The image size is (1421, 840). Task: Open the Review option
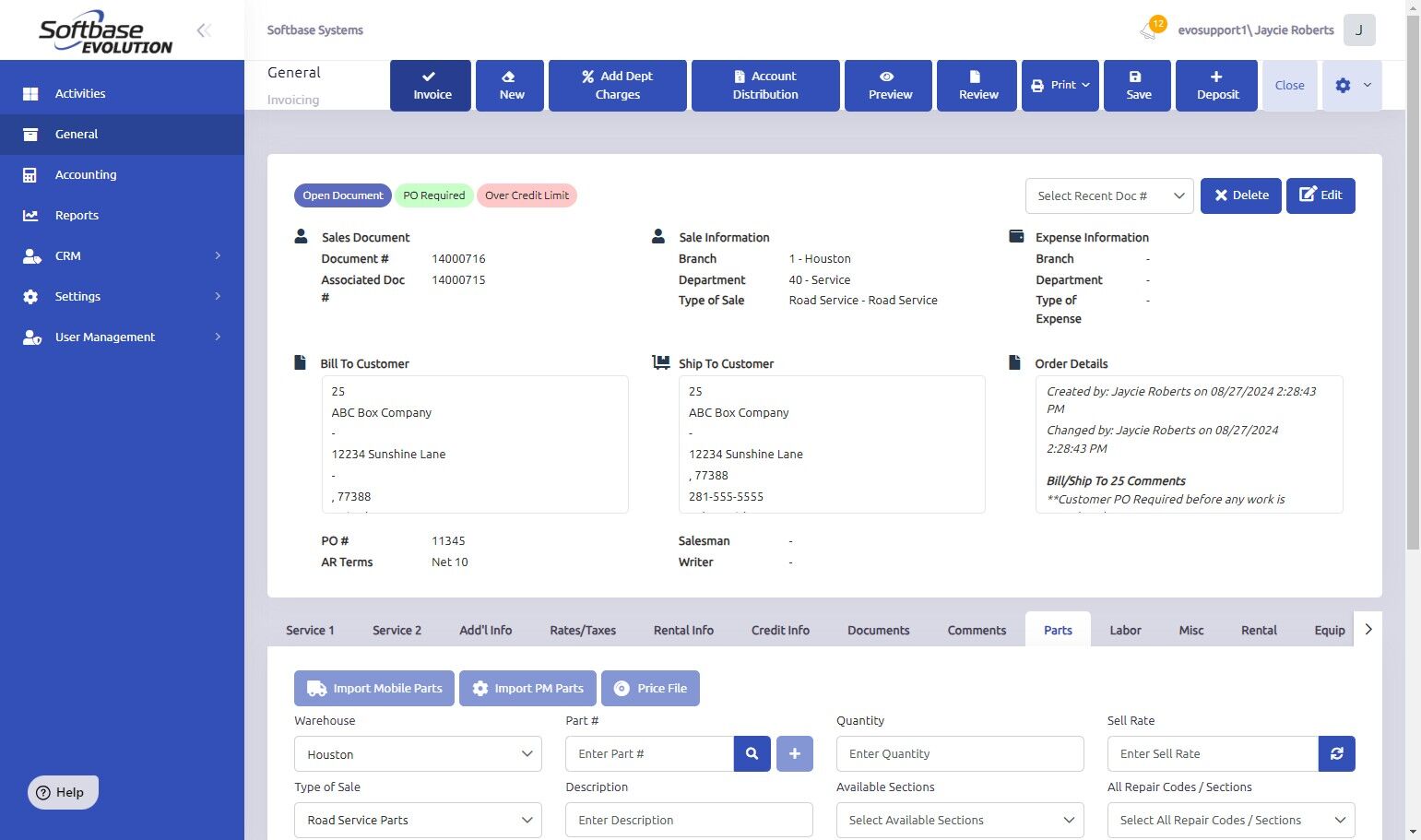[977, 85]
